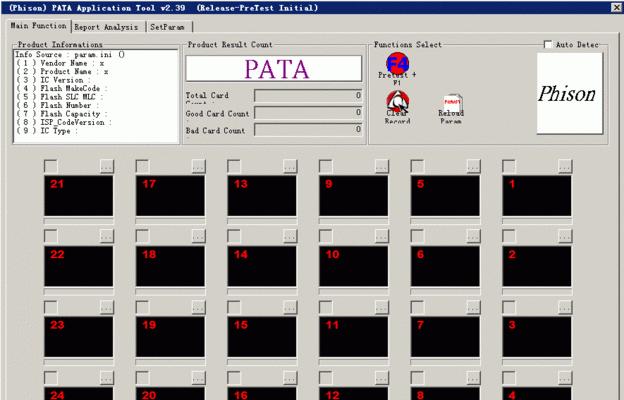
Task: Select the '( 9 ) IC Type' line
Action: coord(47,131)
